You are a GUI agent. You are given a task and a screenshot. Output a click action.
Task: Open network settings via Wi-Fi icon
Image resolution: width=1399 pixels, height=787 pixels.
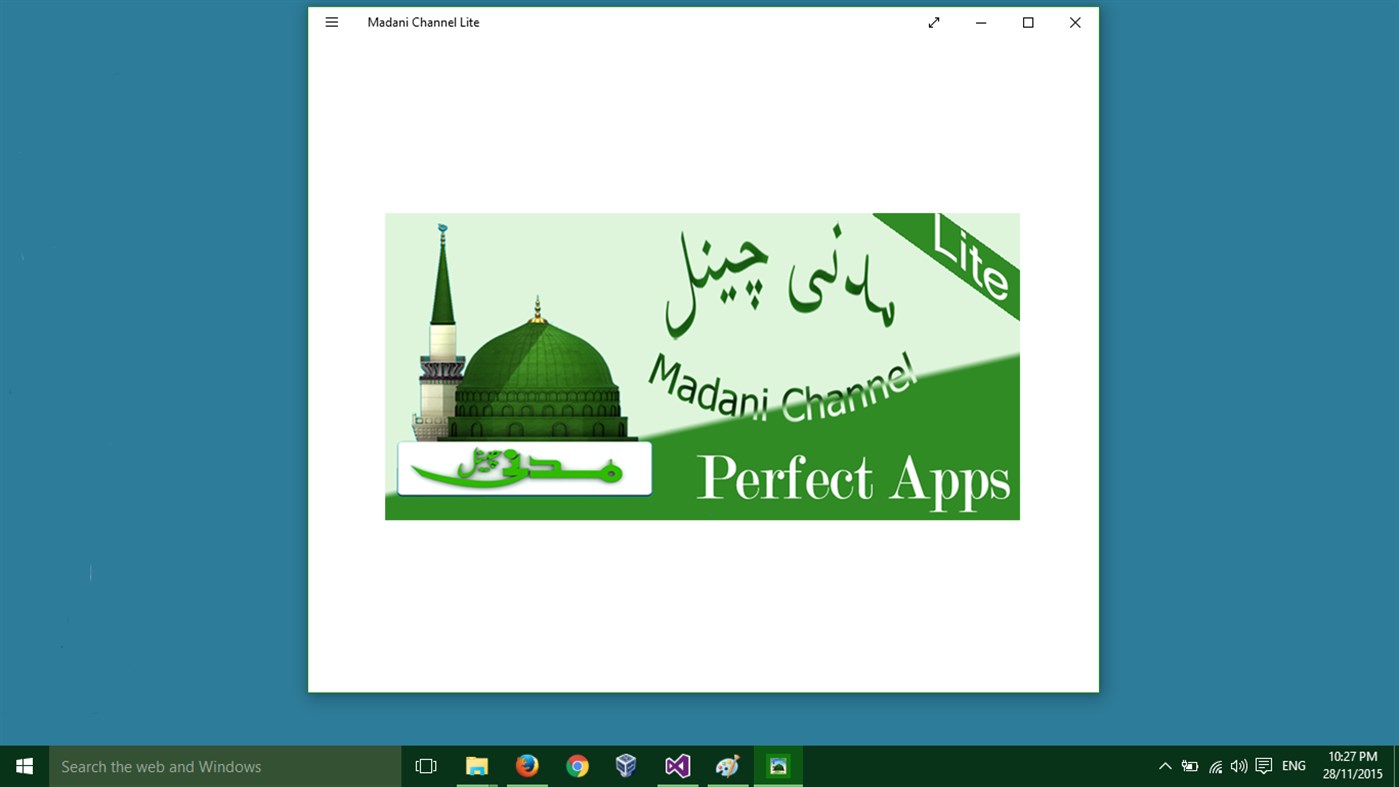[1214, 765]
